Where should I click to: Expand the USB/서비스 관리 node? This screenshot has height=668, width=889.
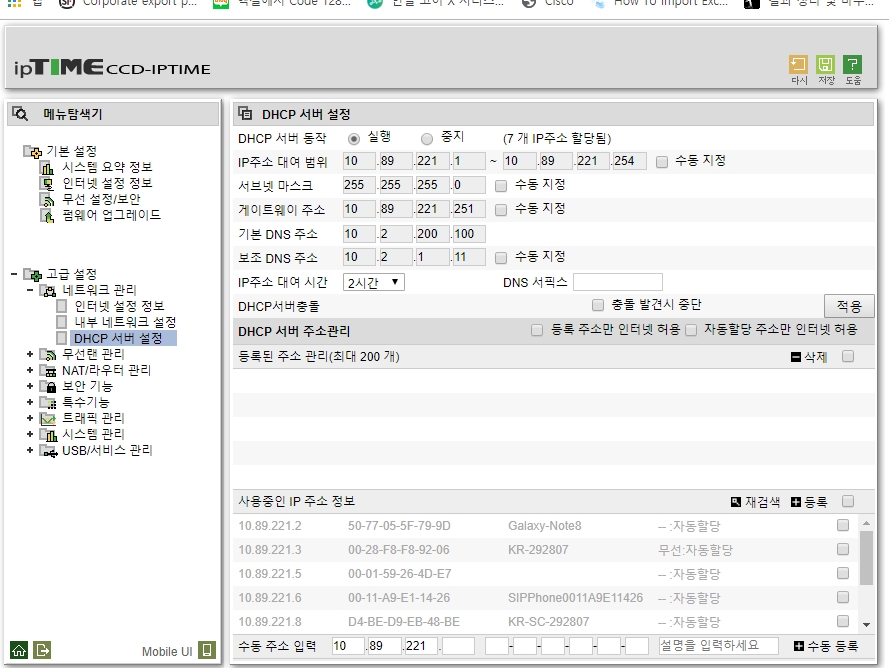[x=30, y=450]
